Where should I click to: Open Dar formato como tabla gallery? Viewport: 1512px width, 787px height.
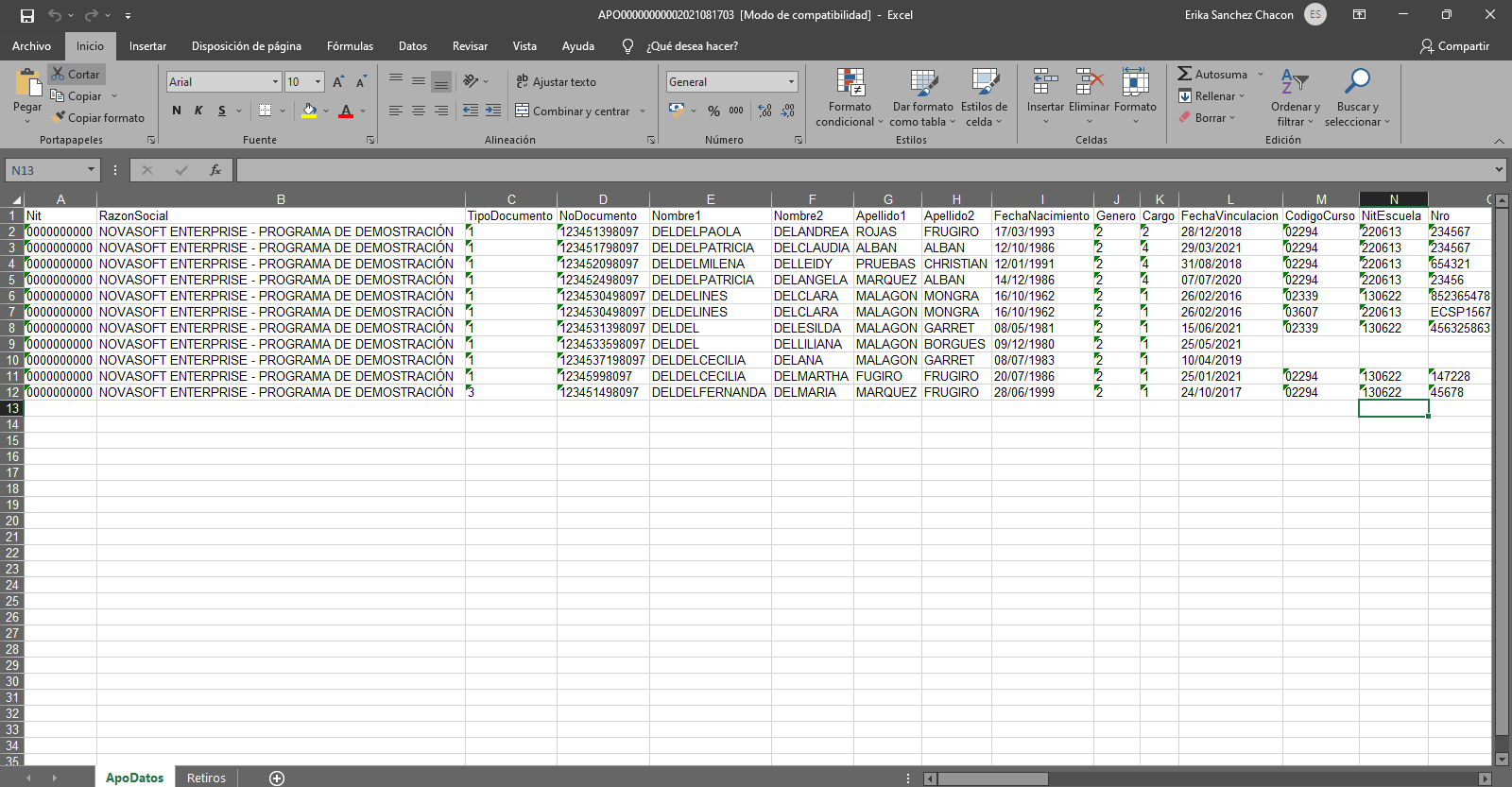click(x=923, y=97)
